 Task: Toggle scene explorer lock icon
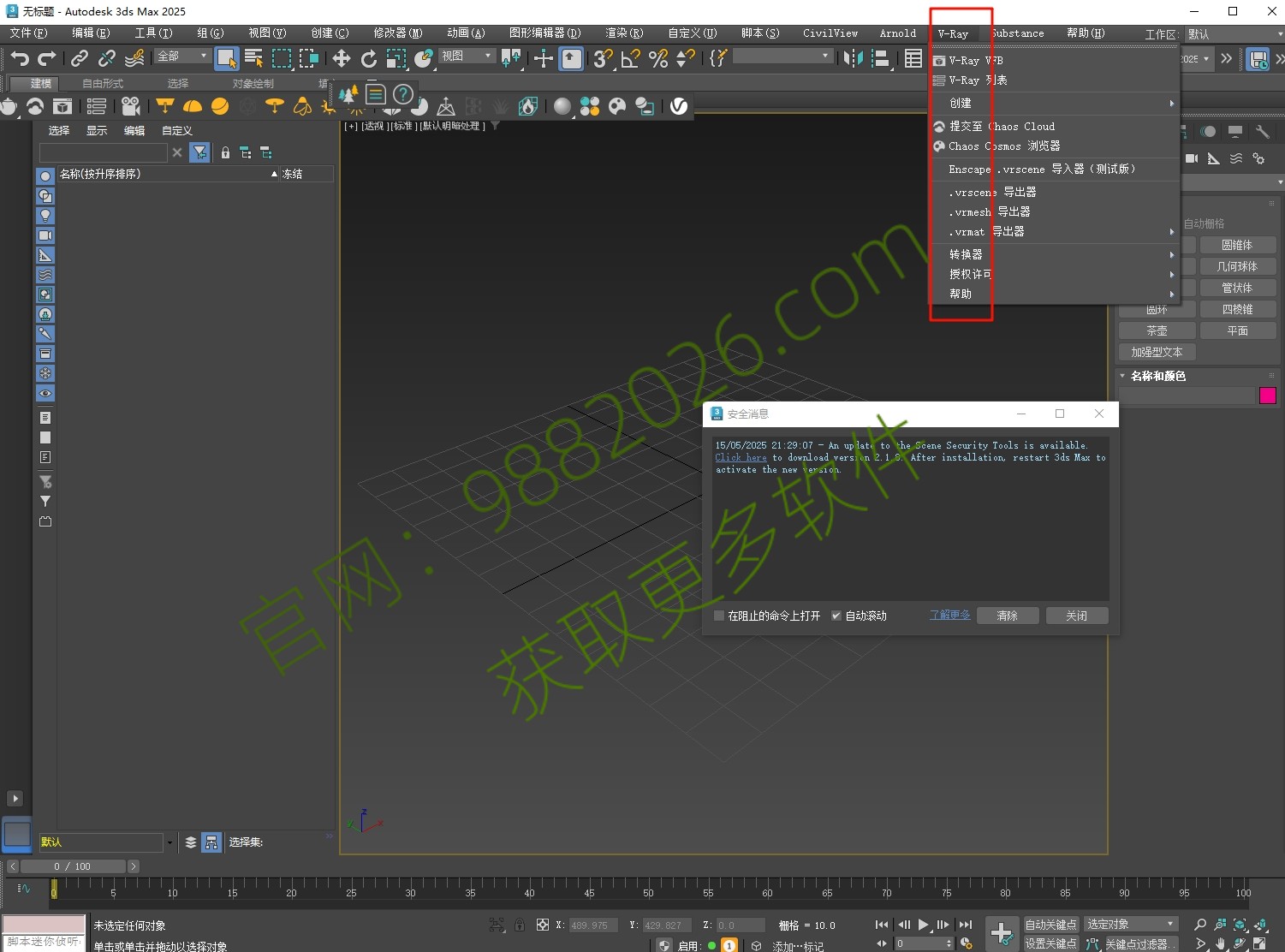pos(225,152)
